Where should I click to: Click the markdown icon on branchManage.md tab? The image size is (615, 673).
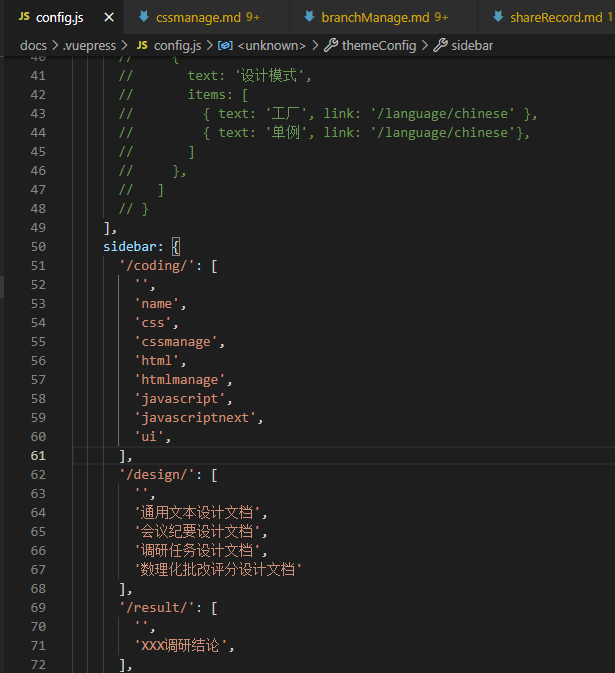click(309, 17)
